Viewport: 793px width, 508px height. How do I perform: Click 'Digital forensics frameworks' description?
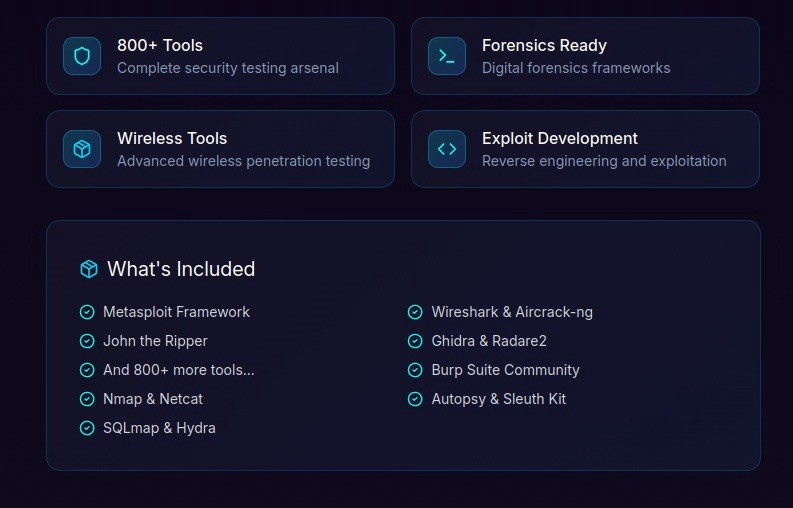[576, 68]
